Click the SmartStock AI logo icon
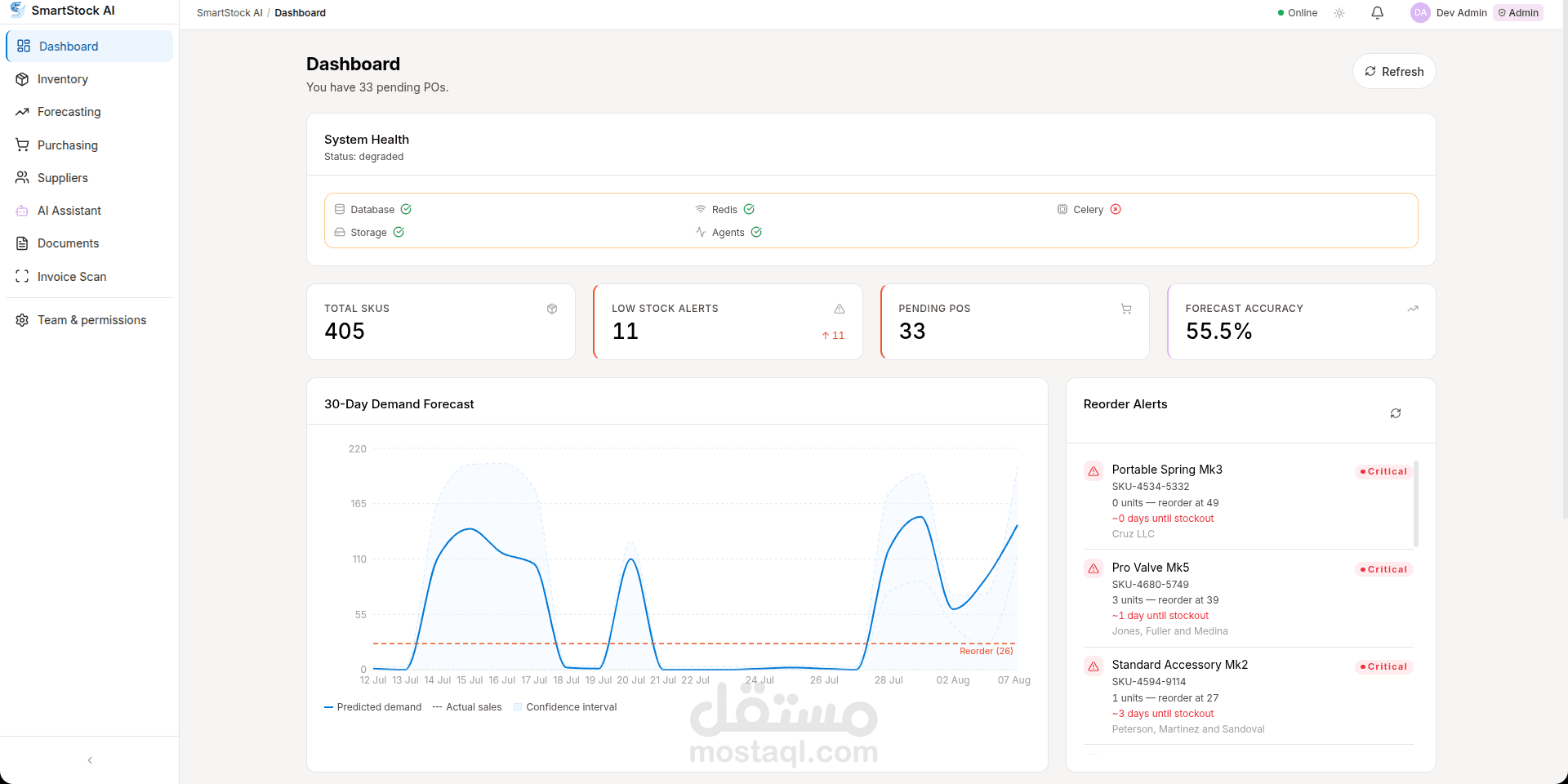Viewport: 1568px width, 784px height. (17, 10)
